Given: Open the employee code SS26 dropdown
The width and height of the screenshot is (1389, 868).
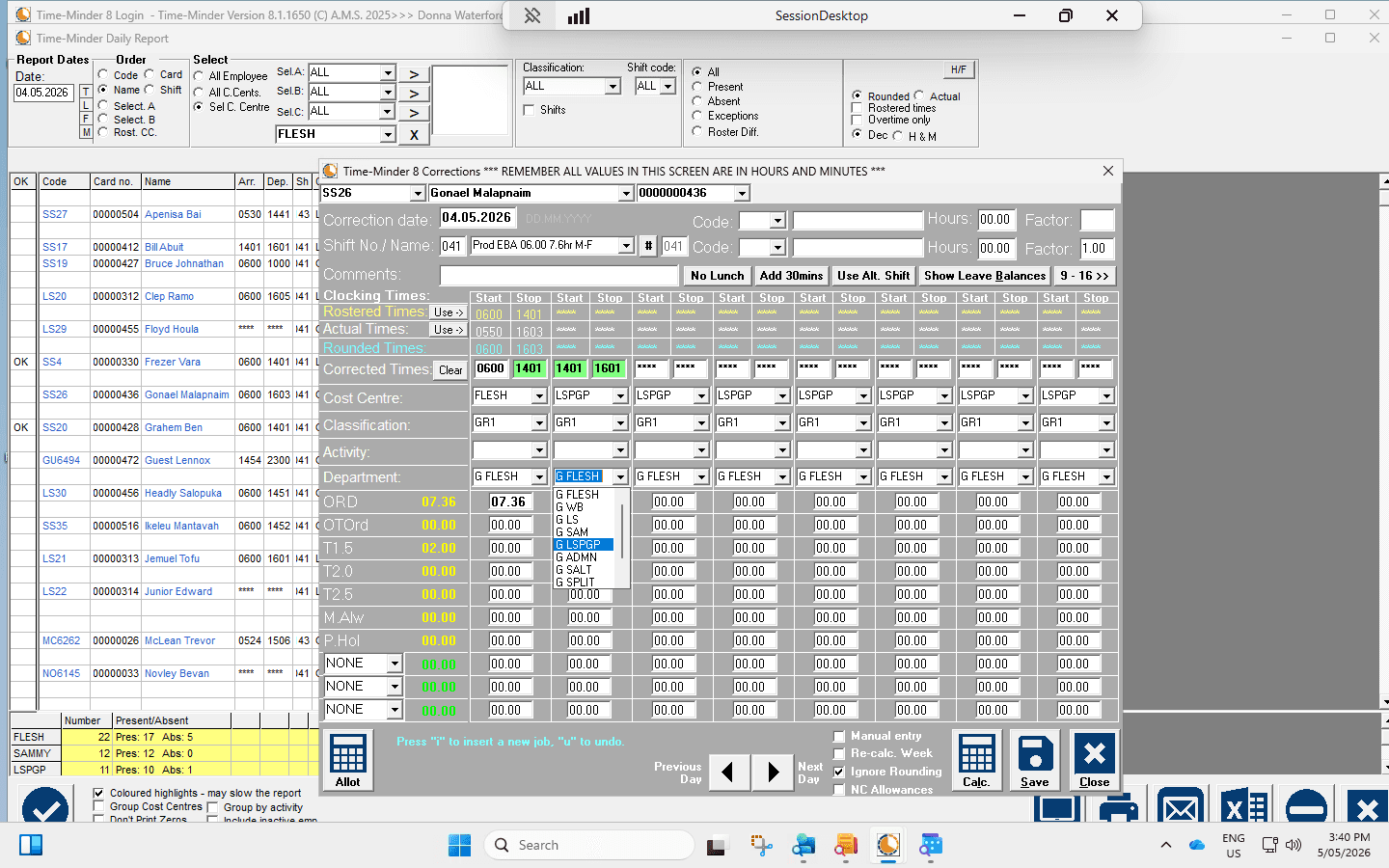Looking at the screenshot, I should (418, 194).
